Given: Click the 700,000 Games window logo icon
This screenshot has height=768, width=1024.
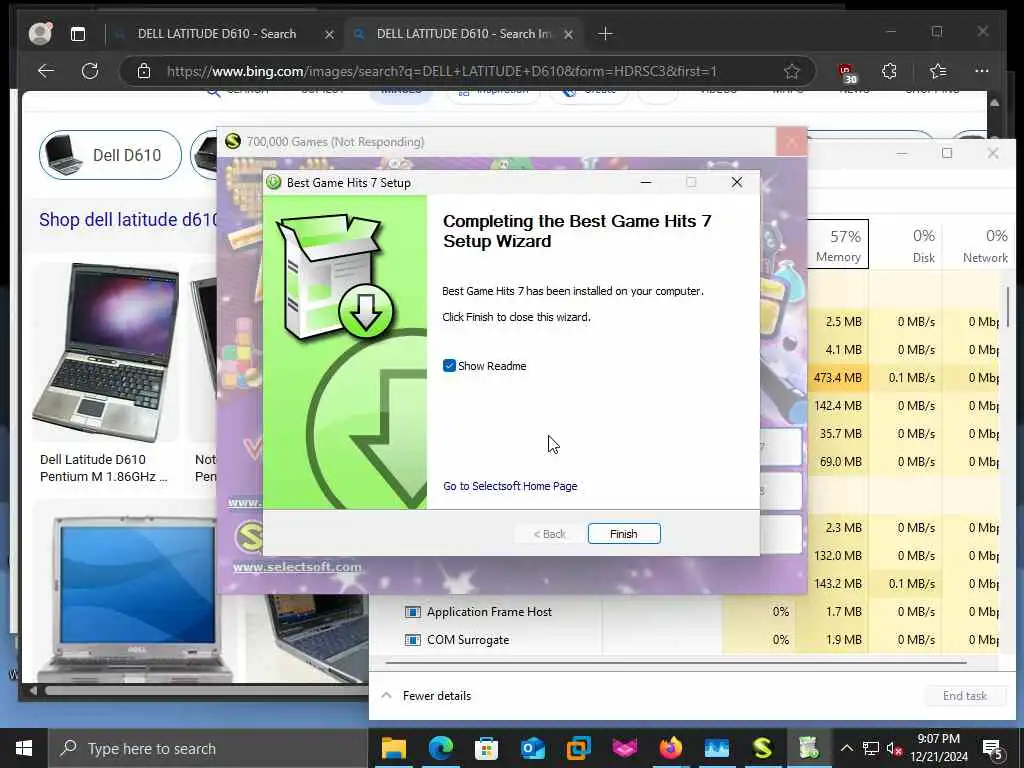Looking at the screenshot, I should [232, 141].
